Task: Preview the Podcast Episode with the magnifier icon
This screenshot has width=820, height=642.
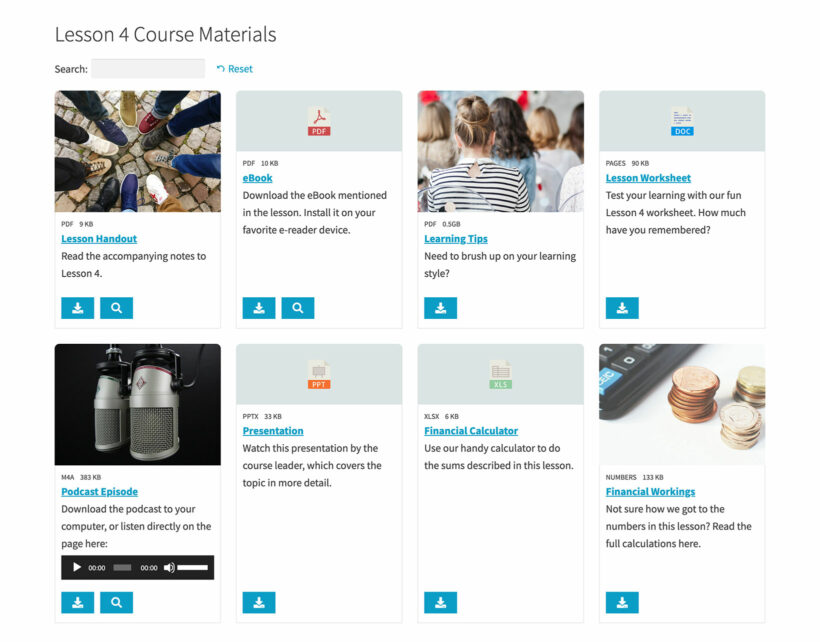Action: point(116,602)
